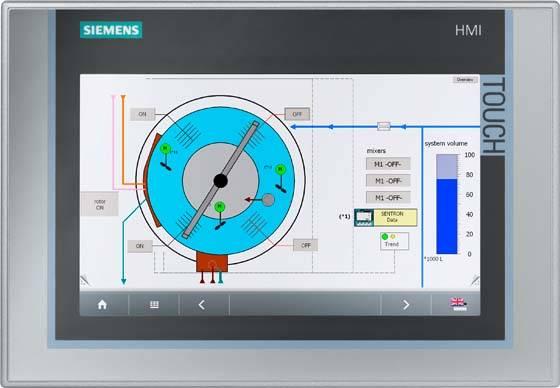Click the lower-right OFF valve button
This screenshot has height=388, width=560.
coord(306,245)
